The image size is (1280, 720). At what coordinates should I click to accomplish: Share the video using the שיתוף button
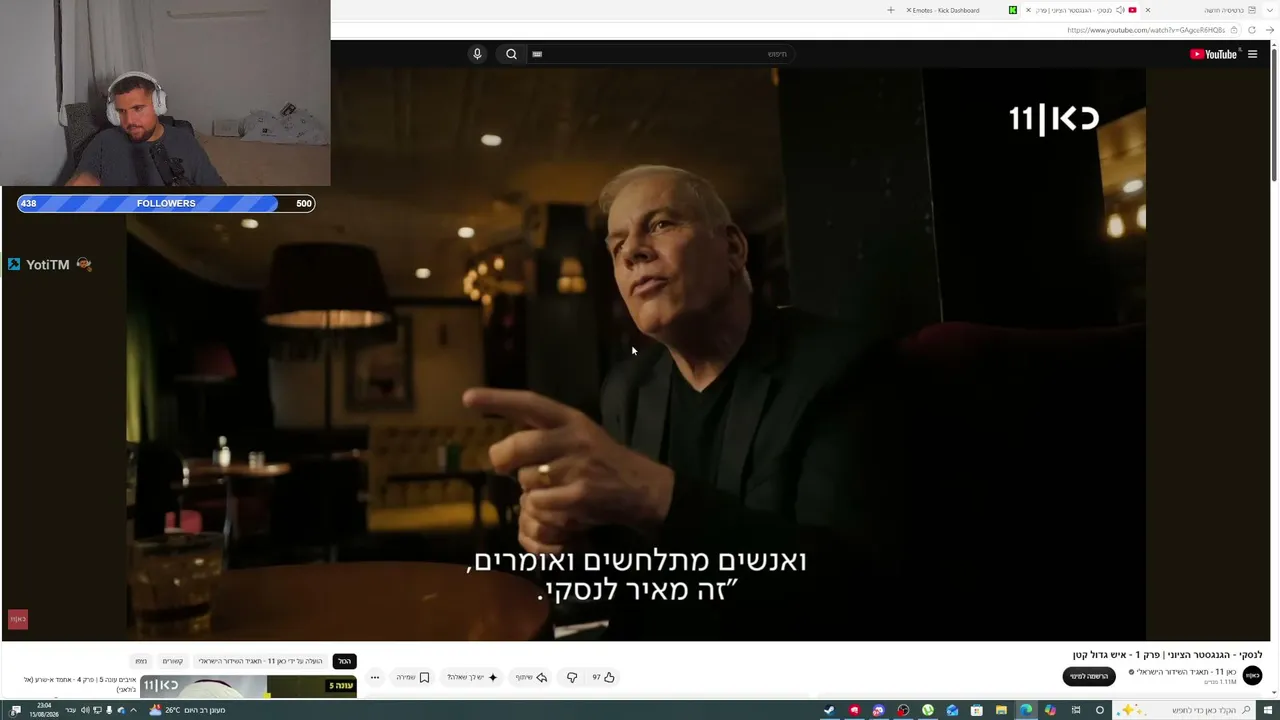pyautogui.click(x=531, y=677)
